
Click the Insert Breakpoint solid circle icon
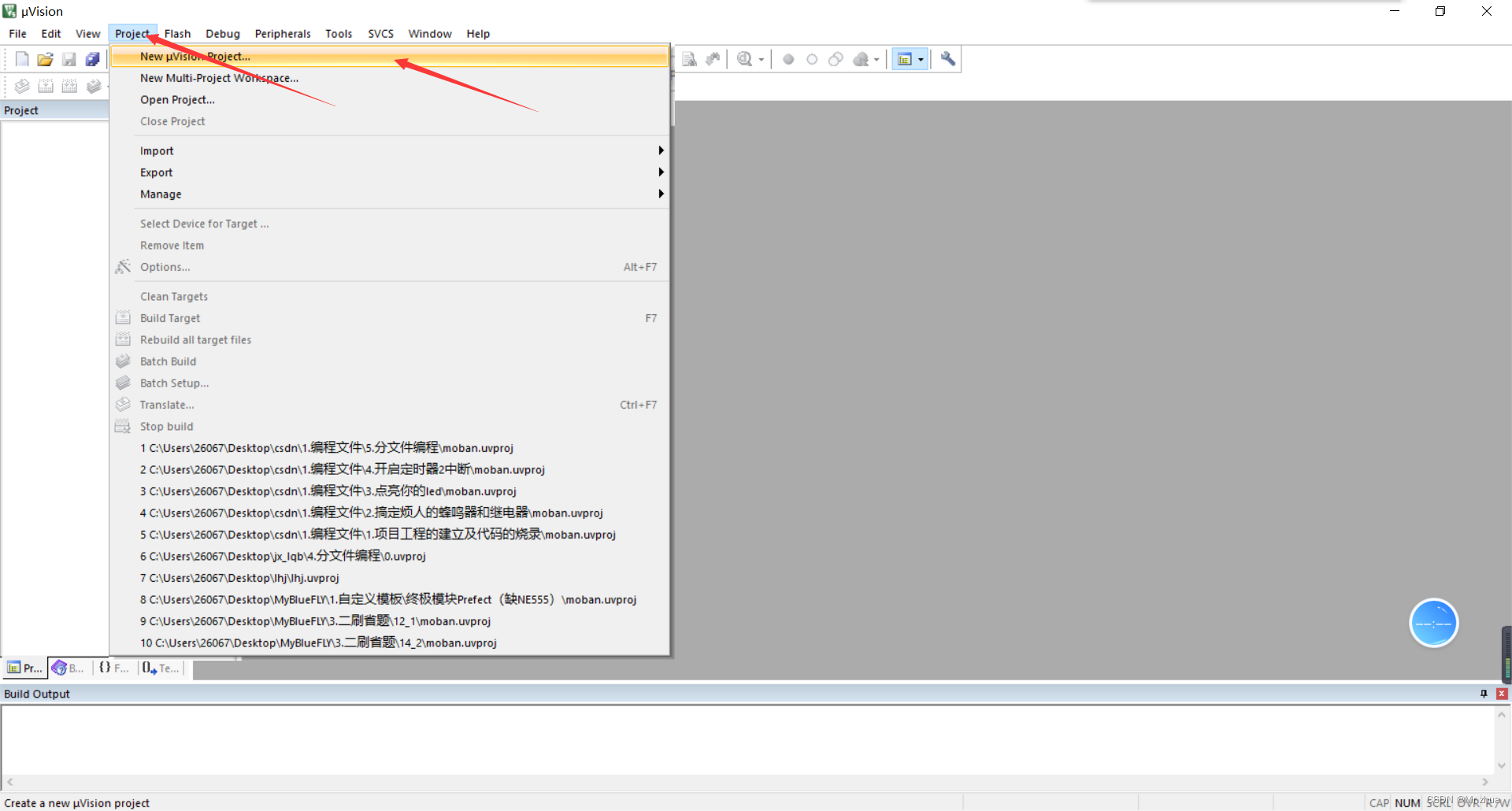point(788,59)
